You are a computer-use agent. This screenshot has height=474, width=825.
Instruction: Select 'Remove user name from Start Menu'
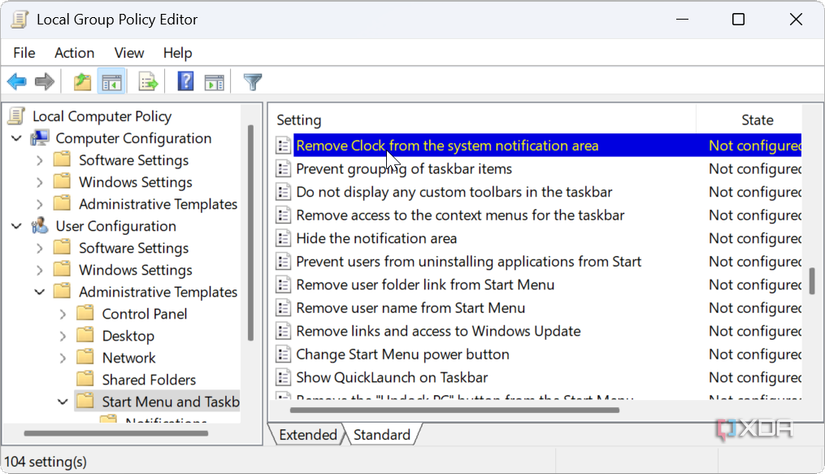[x=410, y=308]
